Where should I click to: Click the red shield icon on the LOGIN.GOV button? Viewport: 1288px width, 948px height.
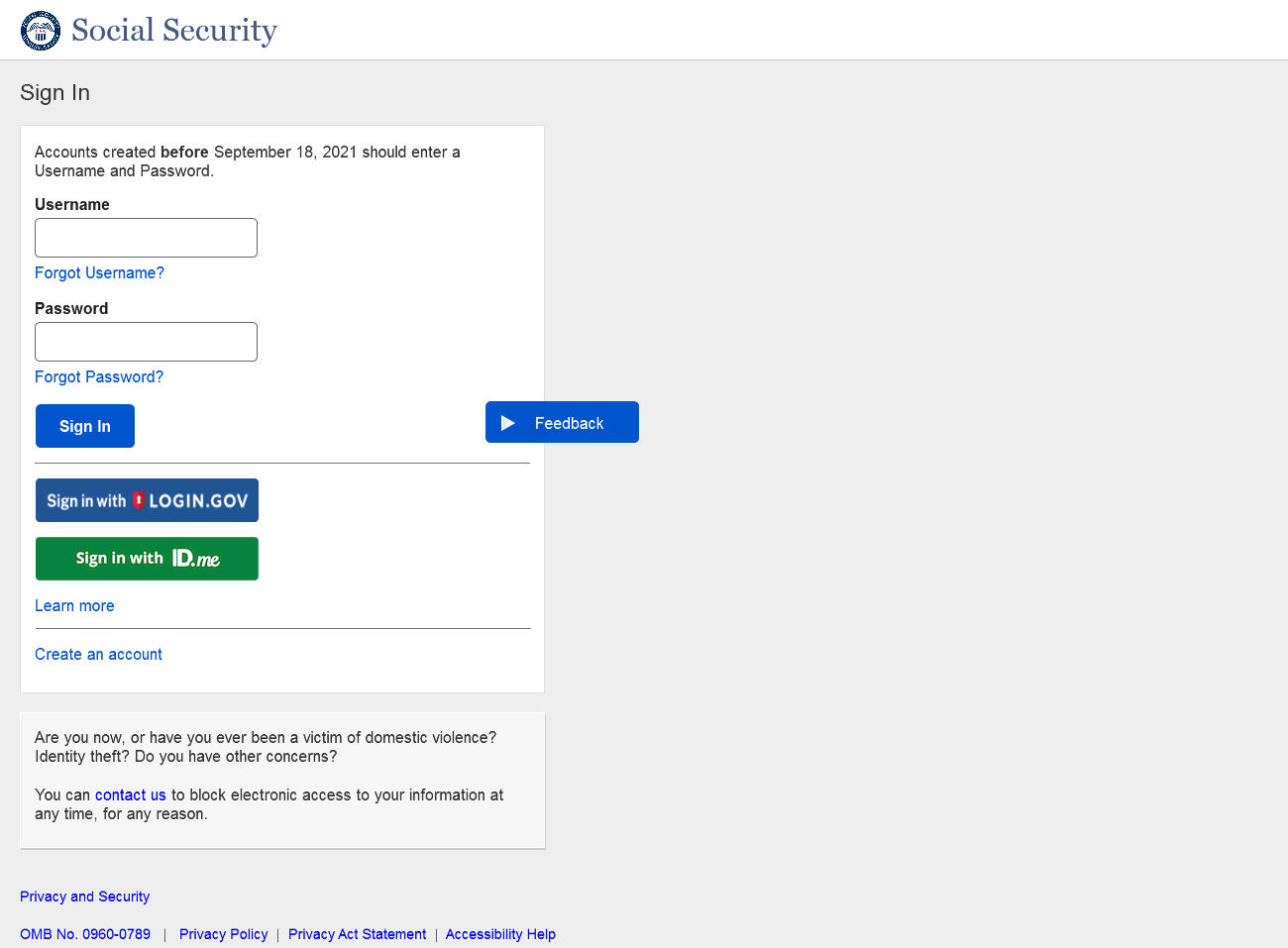point(139,500)
